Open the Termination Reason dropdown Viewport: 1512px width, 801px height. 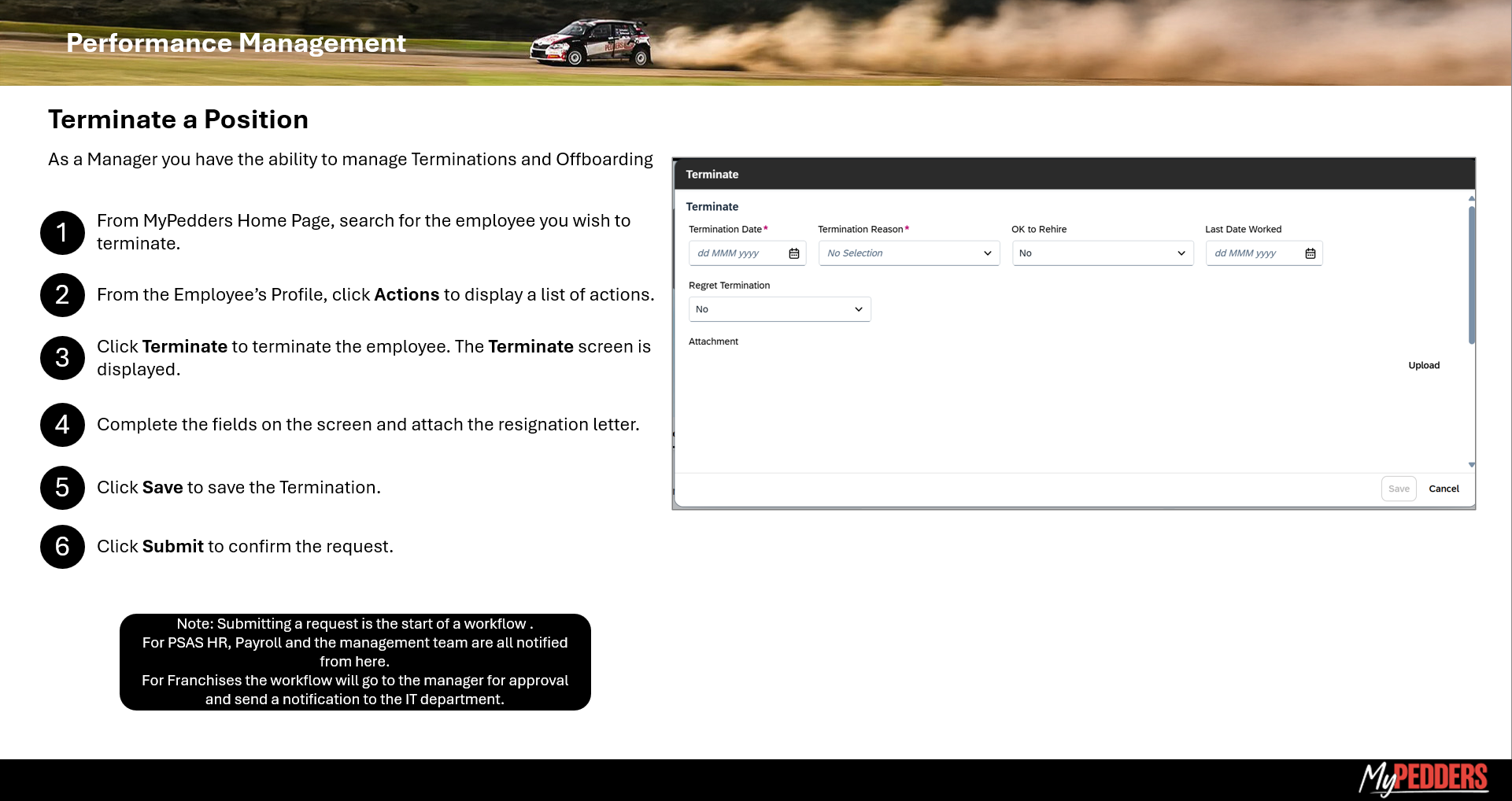[x=909, y=253]
